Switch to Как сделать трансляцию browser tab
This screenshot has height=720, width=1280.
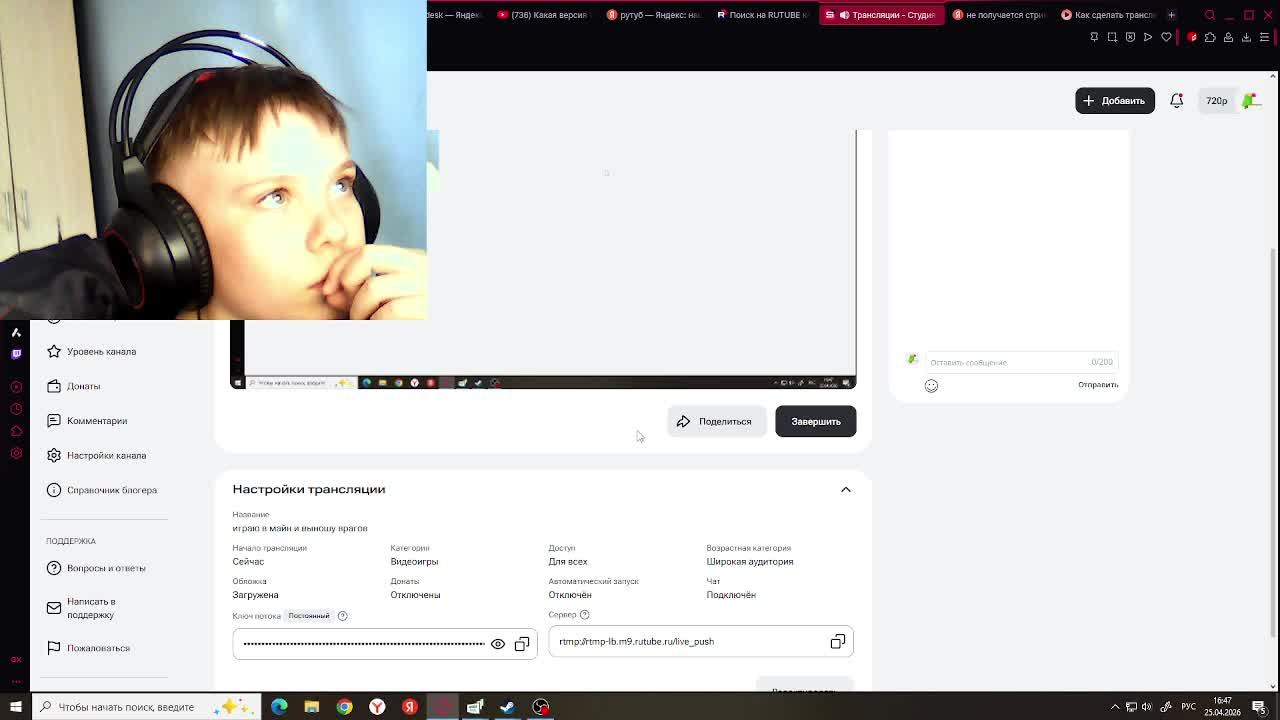1108,15
